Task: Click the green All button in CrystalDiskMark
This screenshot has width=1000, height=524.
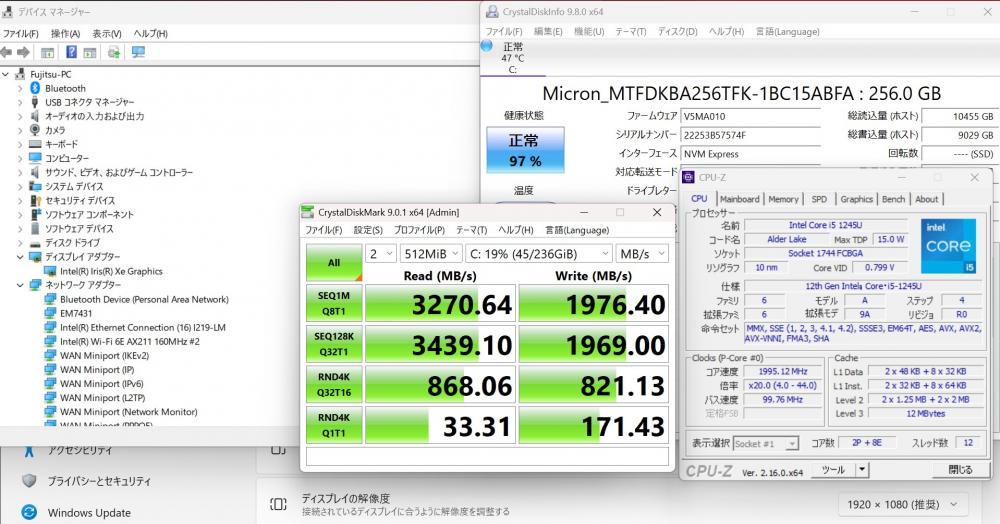Action: [334, 263]
